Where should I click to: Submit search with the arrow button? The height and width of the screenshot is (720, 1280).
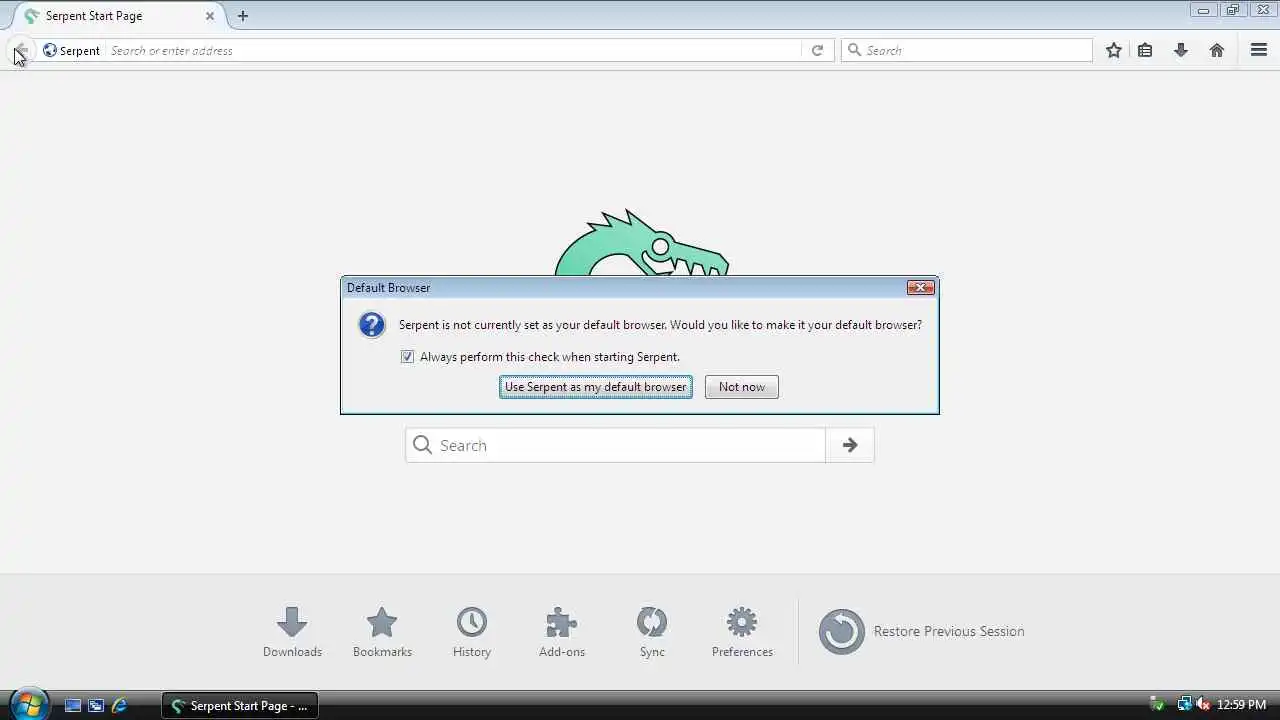[x=850, y=445]
